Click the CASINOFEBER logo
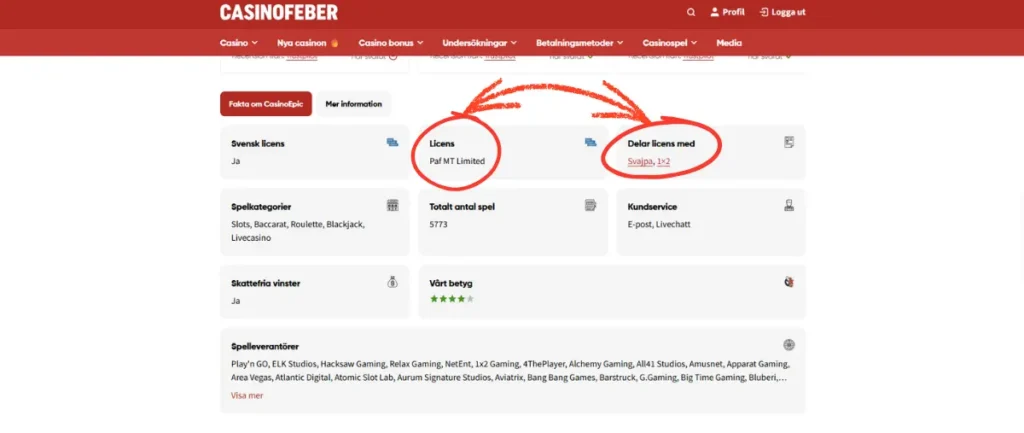The width and height of the screenshot is (1024, 433). pyautogui.click(x=279, y=12)
